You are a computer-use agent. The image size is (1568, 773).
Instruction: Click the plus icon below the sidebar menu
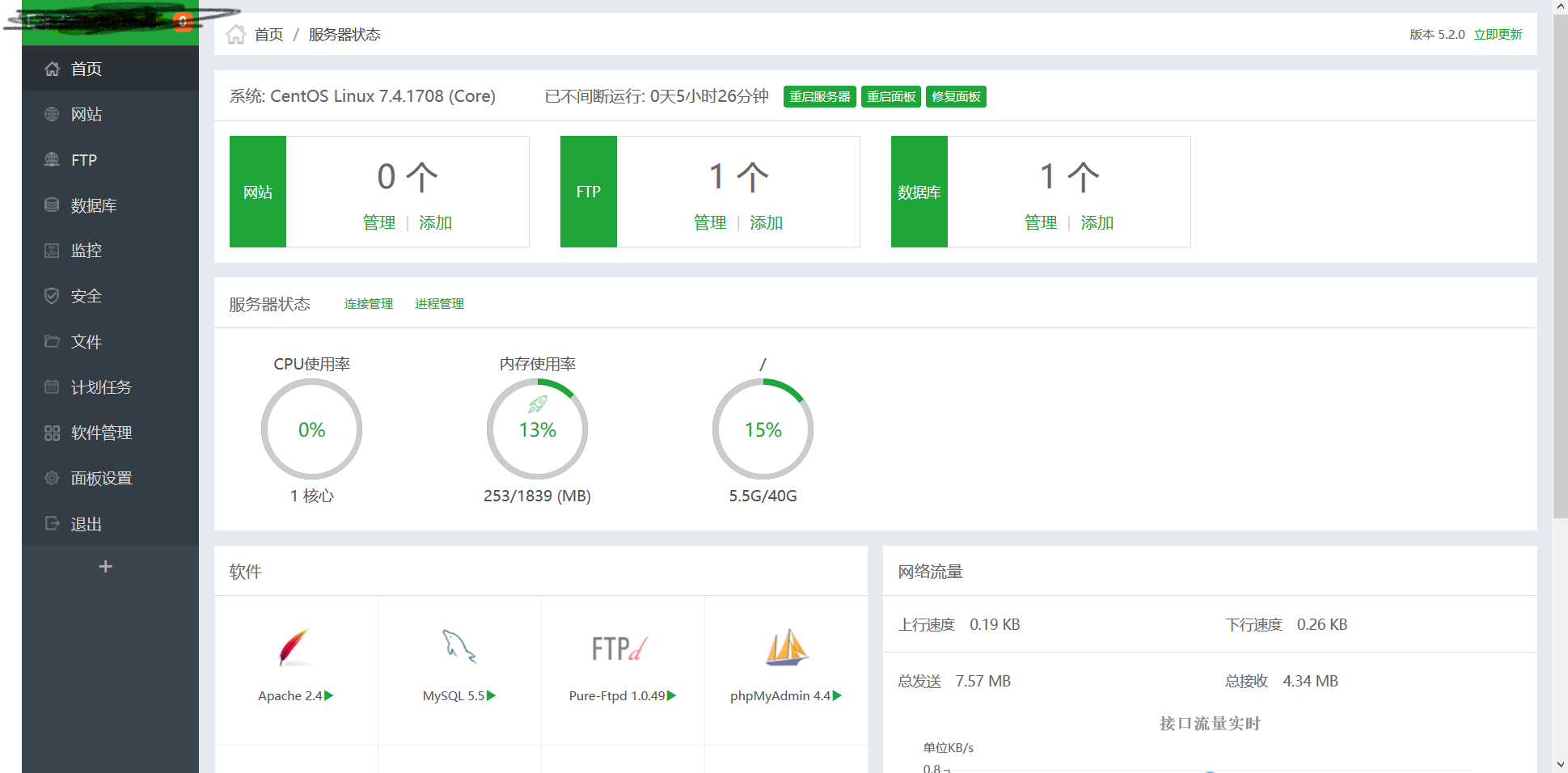105,566
